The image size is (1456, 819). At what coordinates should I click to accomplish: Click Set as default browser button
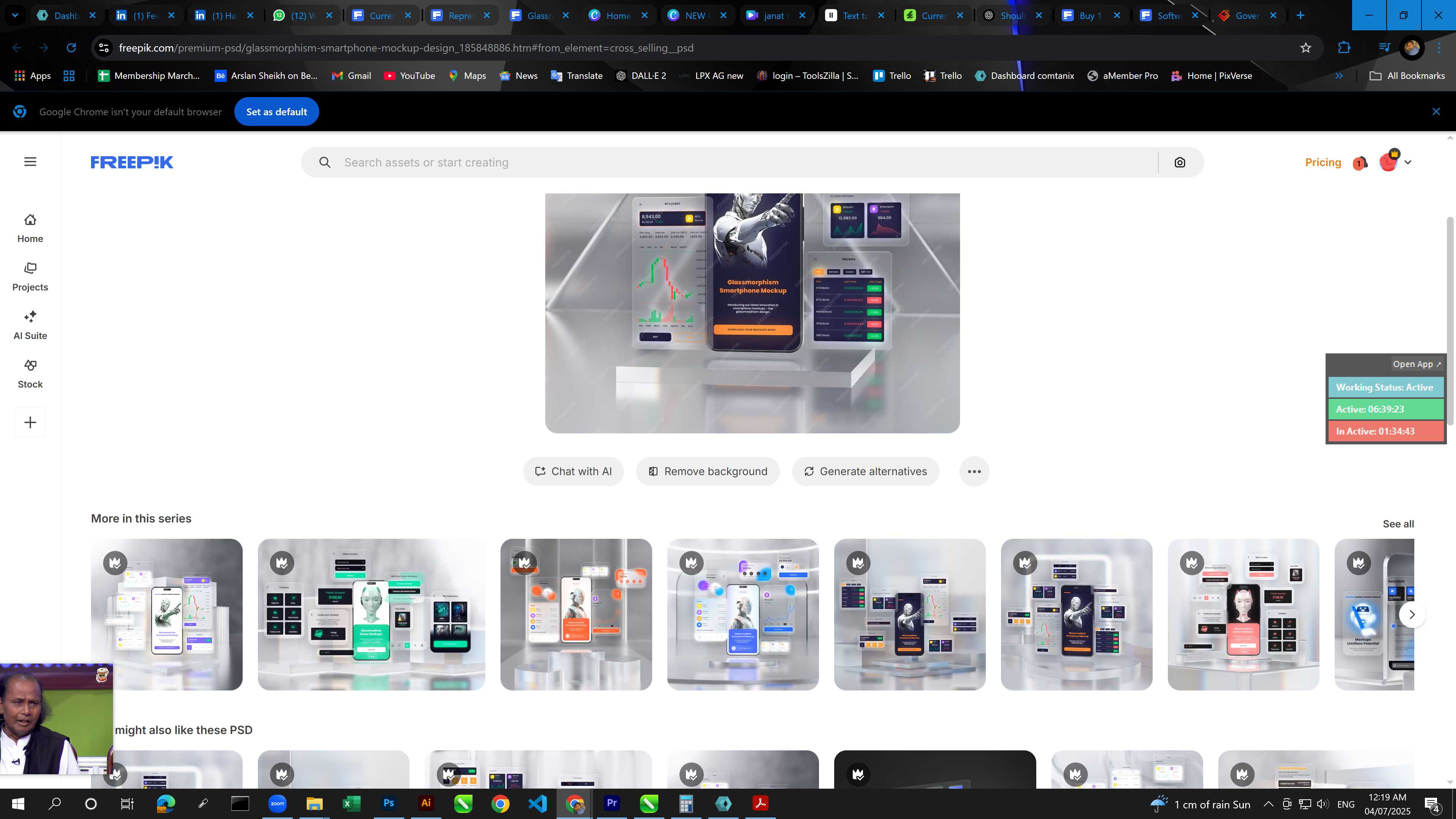[x=276, y=112]
